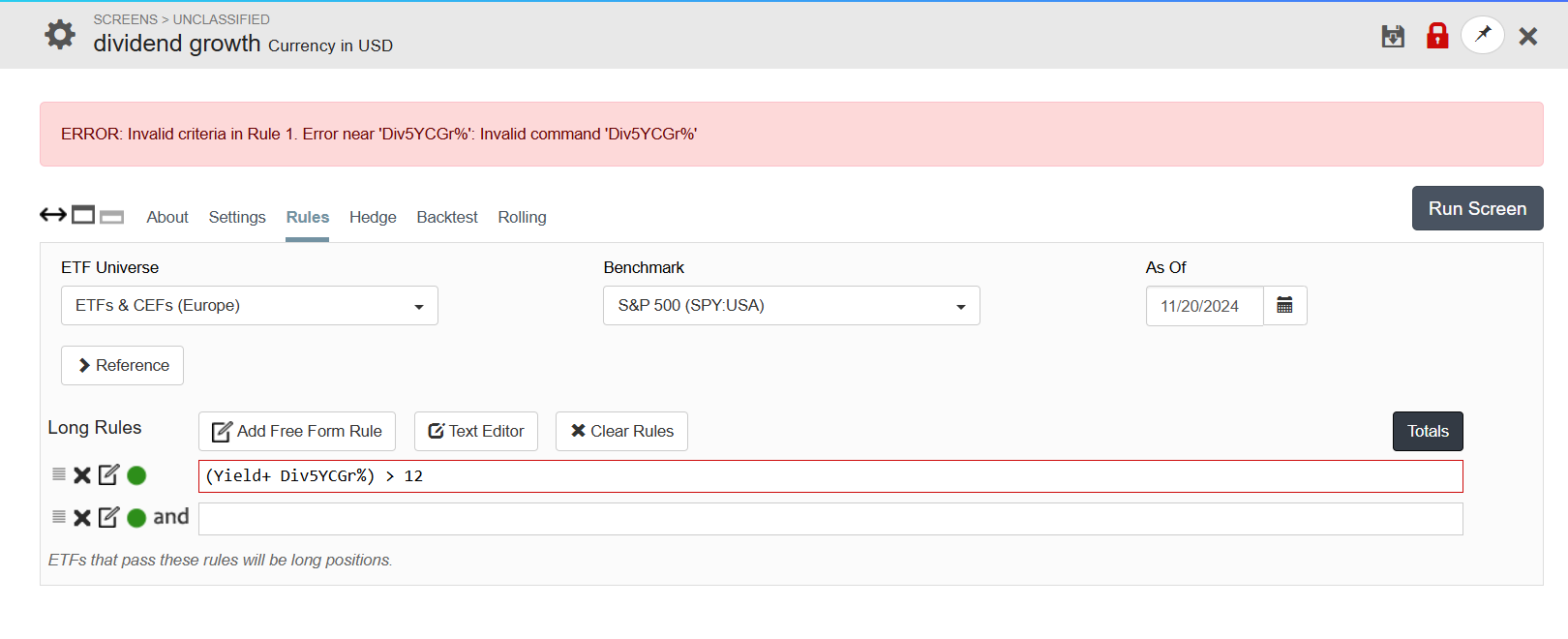Close the dividend growth screen
The height and width of the screenshot is (639, 1568).
(x=1528, y=37)
